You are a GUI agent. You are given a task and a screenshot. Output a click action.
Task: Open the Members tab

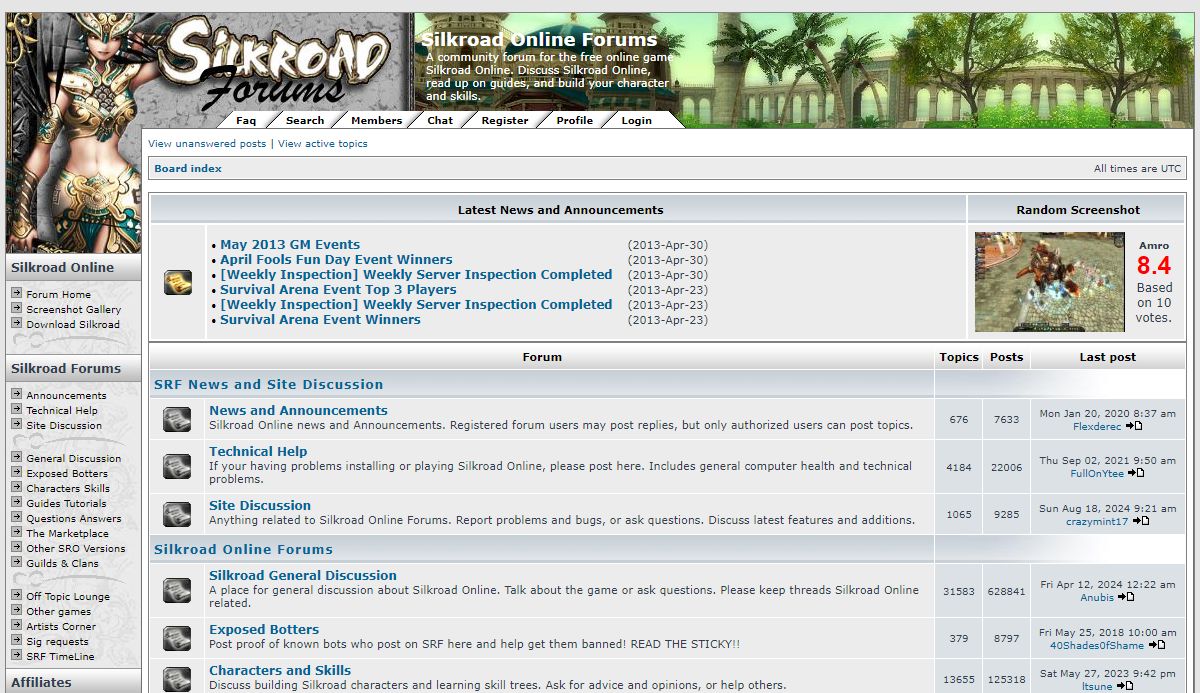[376, 120]
